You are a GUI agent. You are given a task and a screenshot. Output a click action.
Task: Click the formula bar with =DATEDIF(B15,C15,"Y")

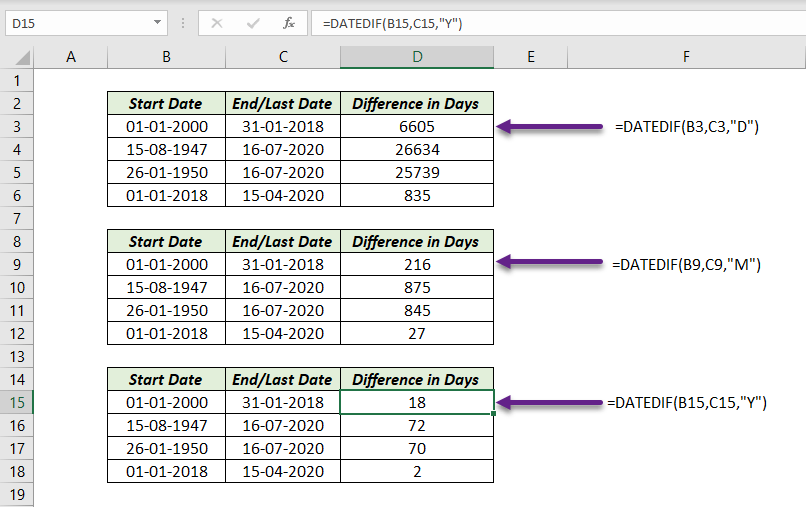tap(558, 23)
